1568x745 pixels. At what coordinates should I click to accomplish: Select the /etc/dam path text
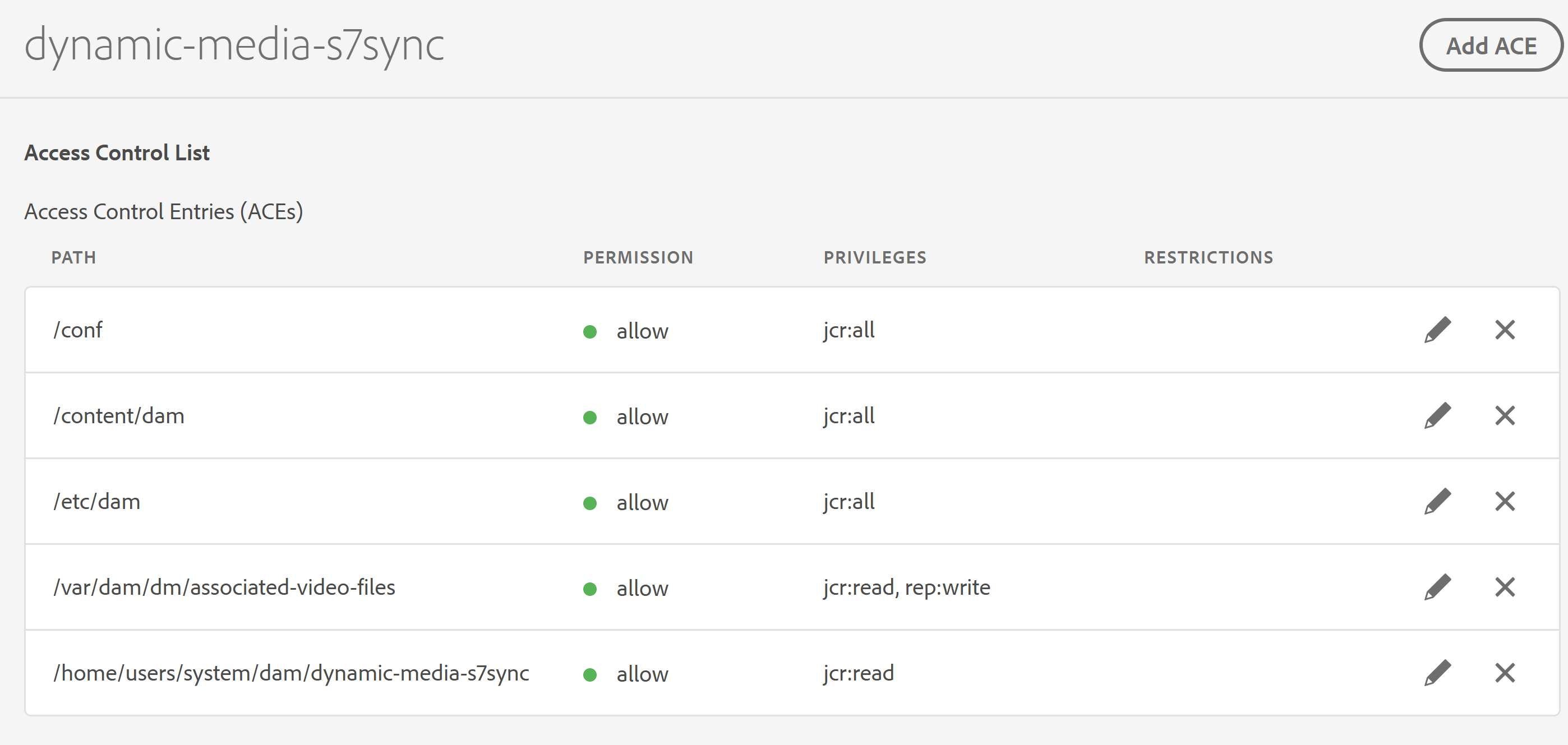click(x=97, y=501)
